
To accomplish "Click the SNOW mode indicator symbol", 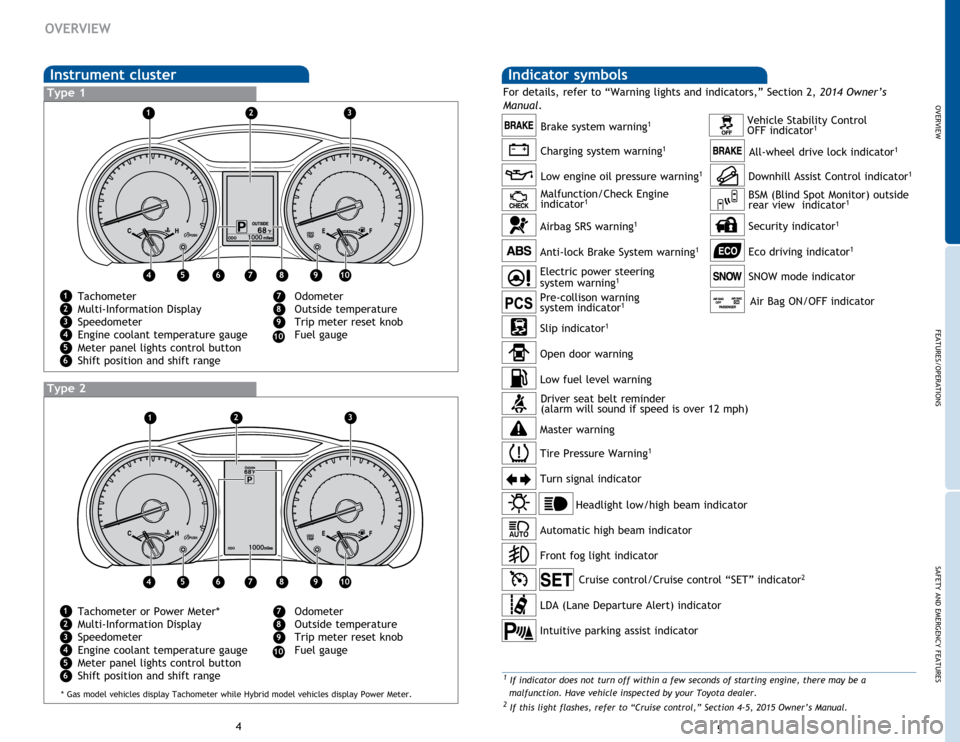I will click(x=727, y=276).
